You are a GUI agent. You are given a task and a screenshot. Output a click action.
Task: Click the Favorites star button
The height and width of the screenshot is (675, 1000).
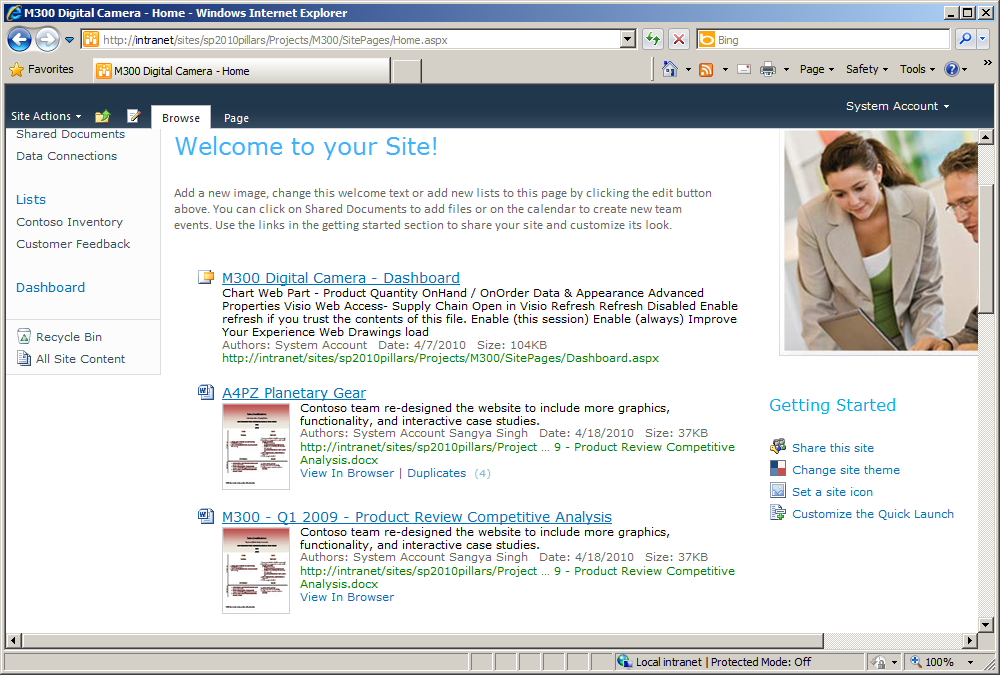pyautogui.click(x=42, y=70)
